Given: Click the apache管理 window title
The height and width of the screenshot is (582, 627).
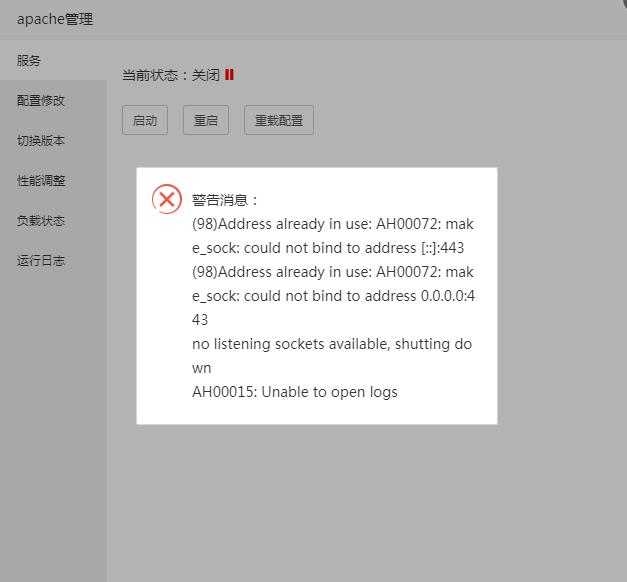Looking at the screenshot, I should (55, 19).
